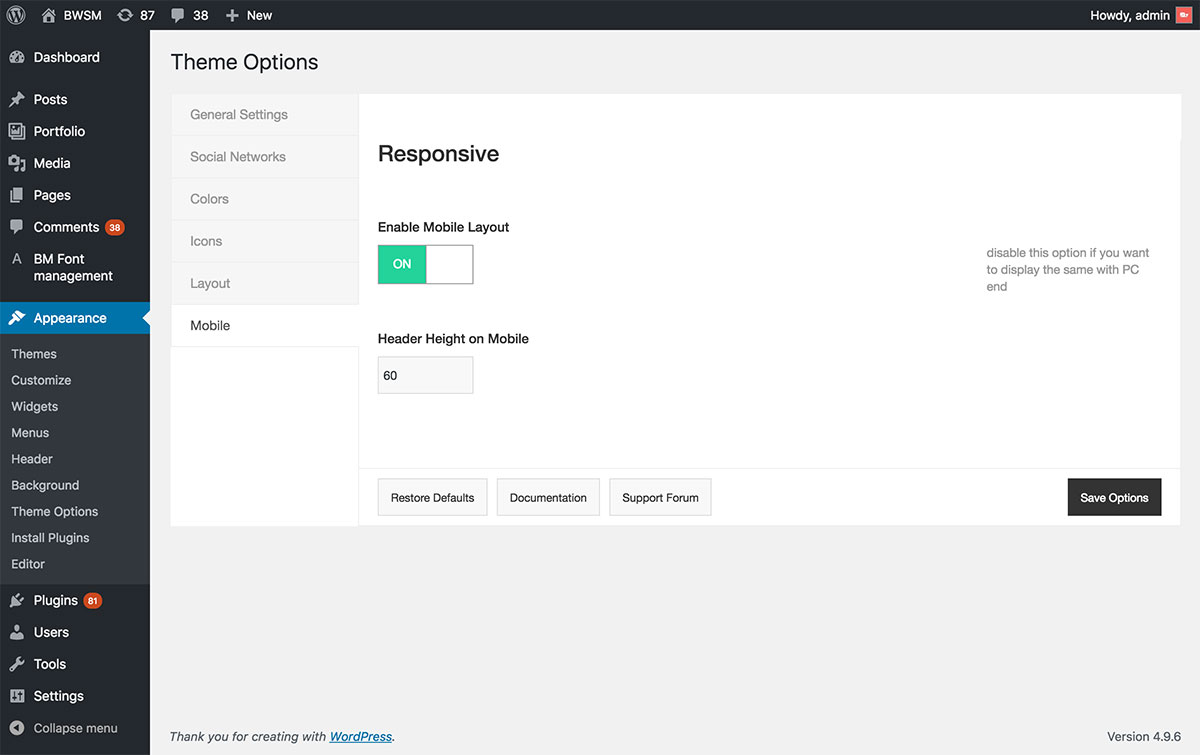The width and height of the screenshot is (1200, 755).
Task: Click the admin avatar icon
Action: point(1184,15)
